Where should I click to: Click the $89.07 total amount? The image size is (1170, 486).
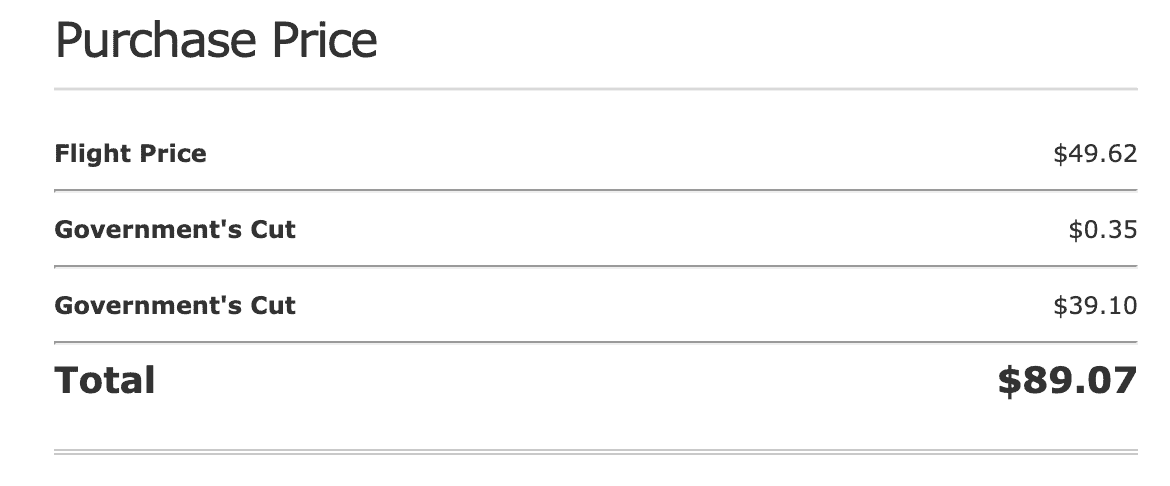(x=1067, y=380)
